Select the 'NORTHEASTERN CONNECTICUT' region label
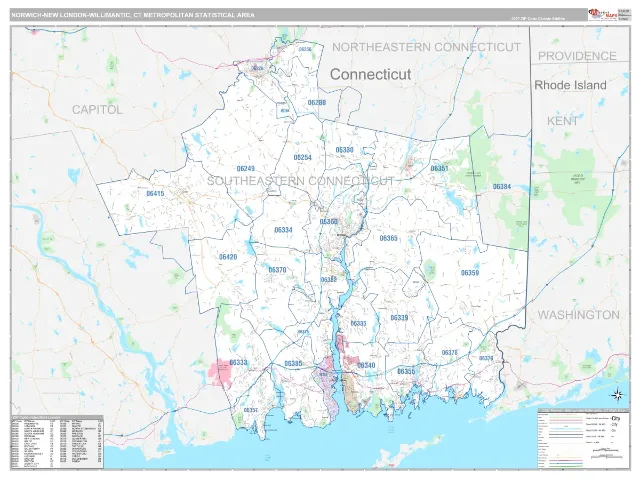This screenshot has height=480, width=640. 426,47
